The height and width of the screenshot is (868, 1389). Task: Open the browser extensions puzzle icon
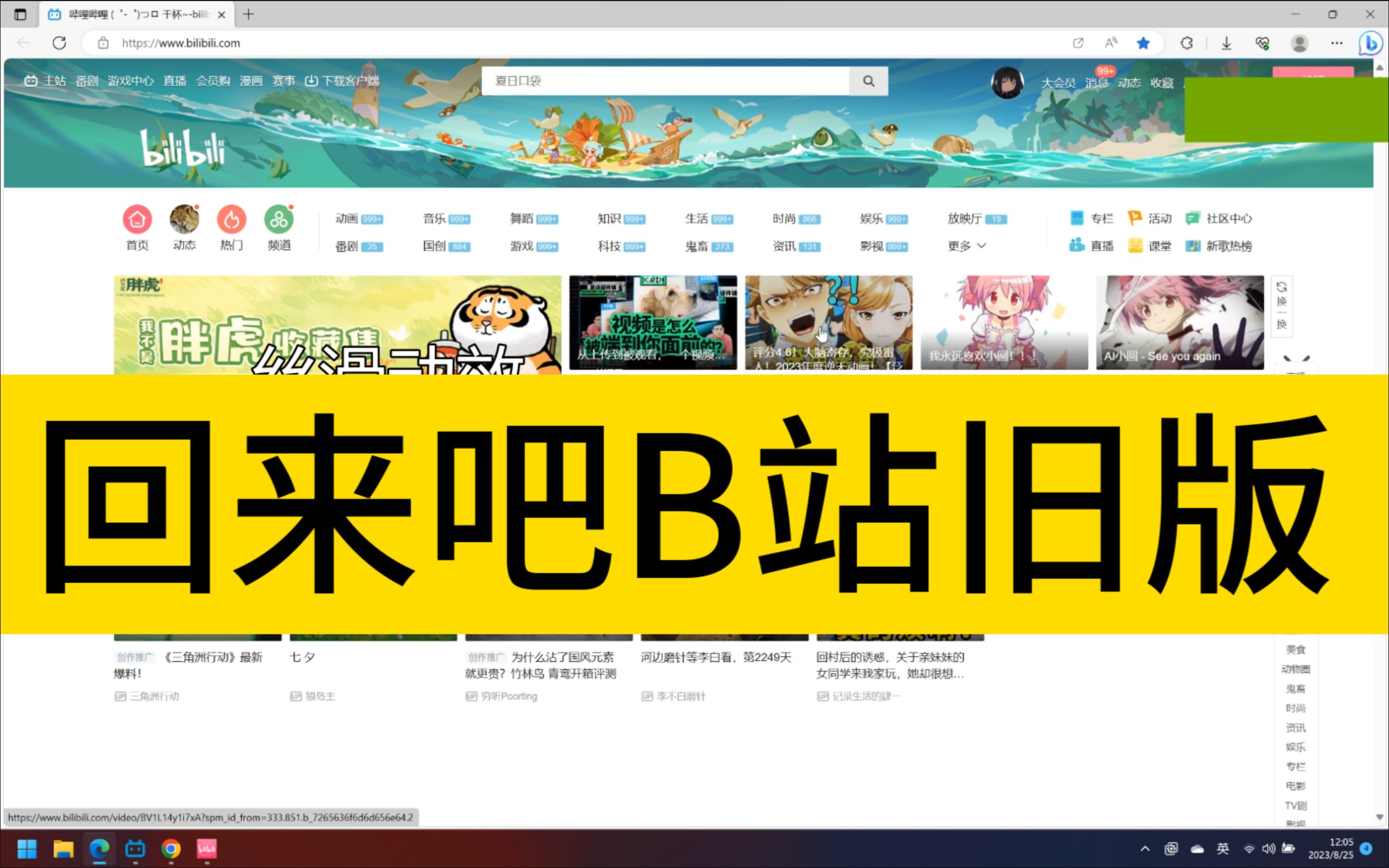1187,43
